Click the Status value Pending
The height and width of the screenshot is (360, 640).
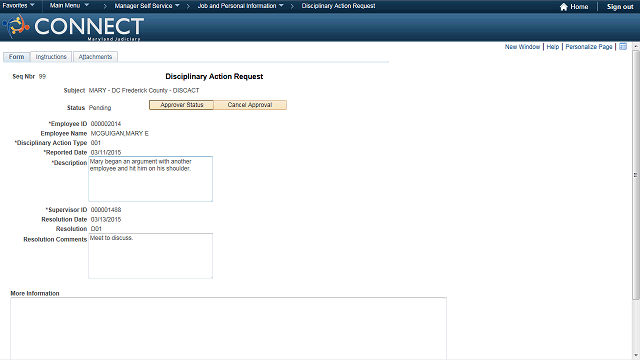pyautogui.click(x=100, y=108)
